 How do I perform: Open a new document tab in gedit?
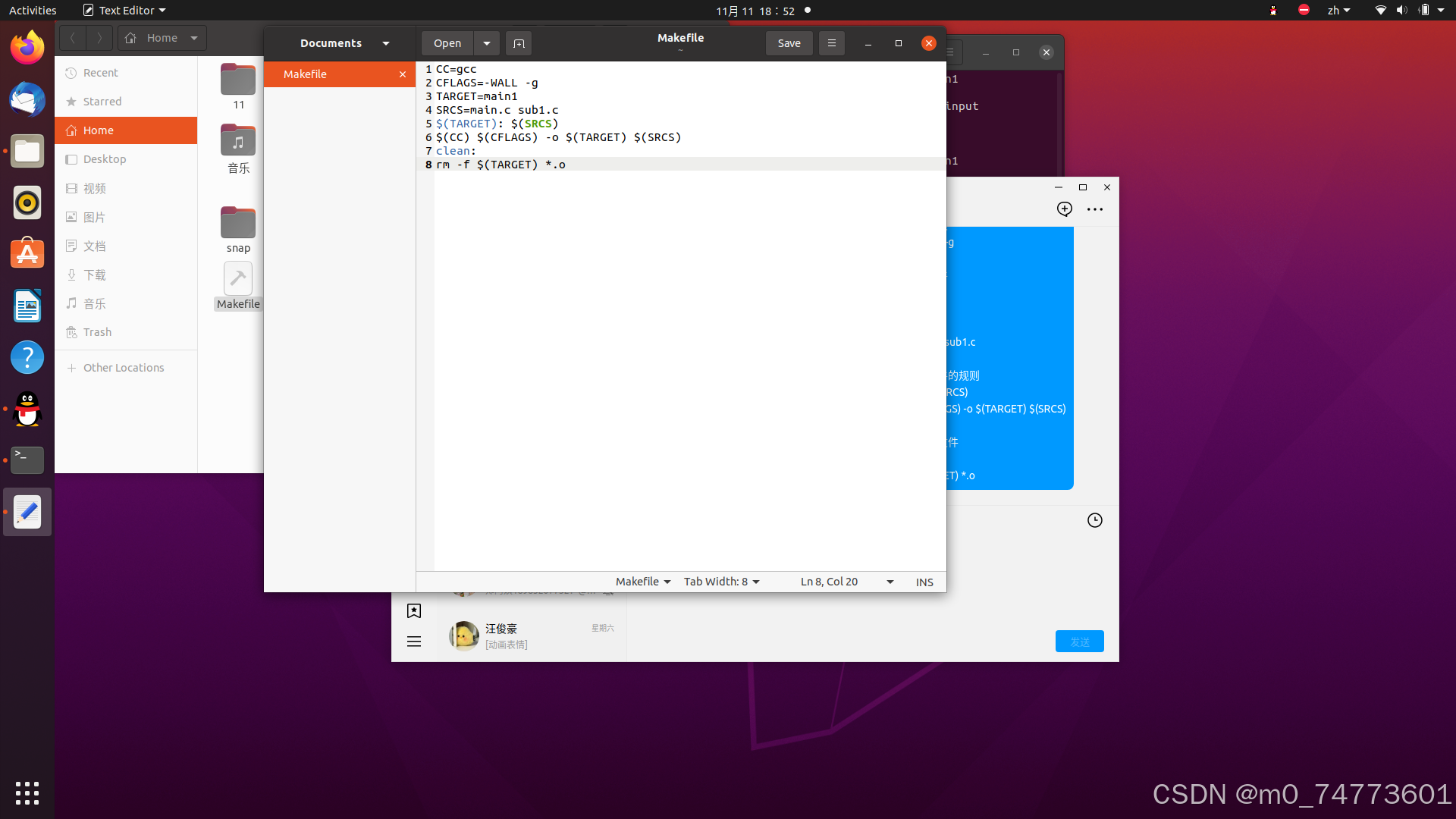pyautogui.click(x=519, y=43)
